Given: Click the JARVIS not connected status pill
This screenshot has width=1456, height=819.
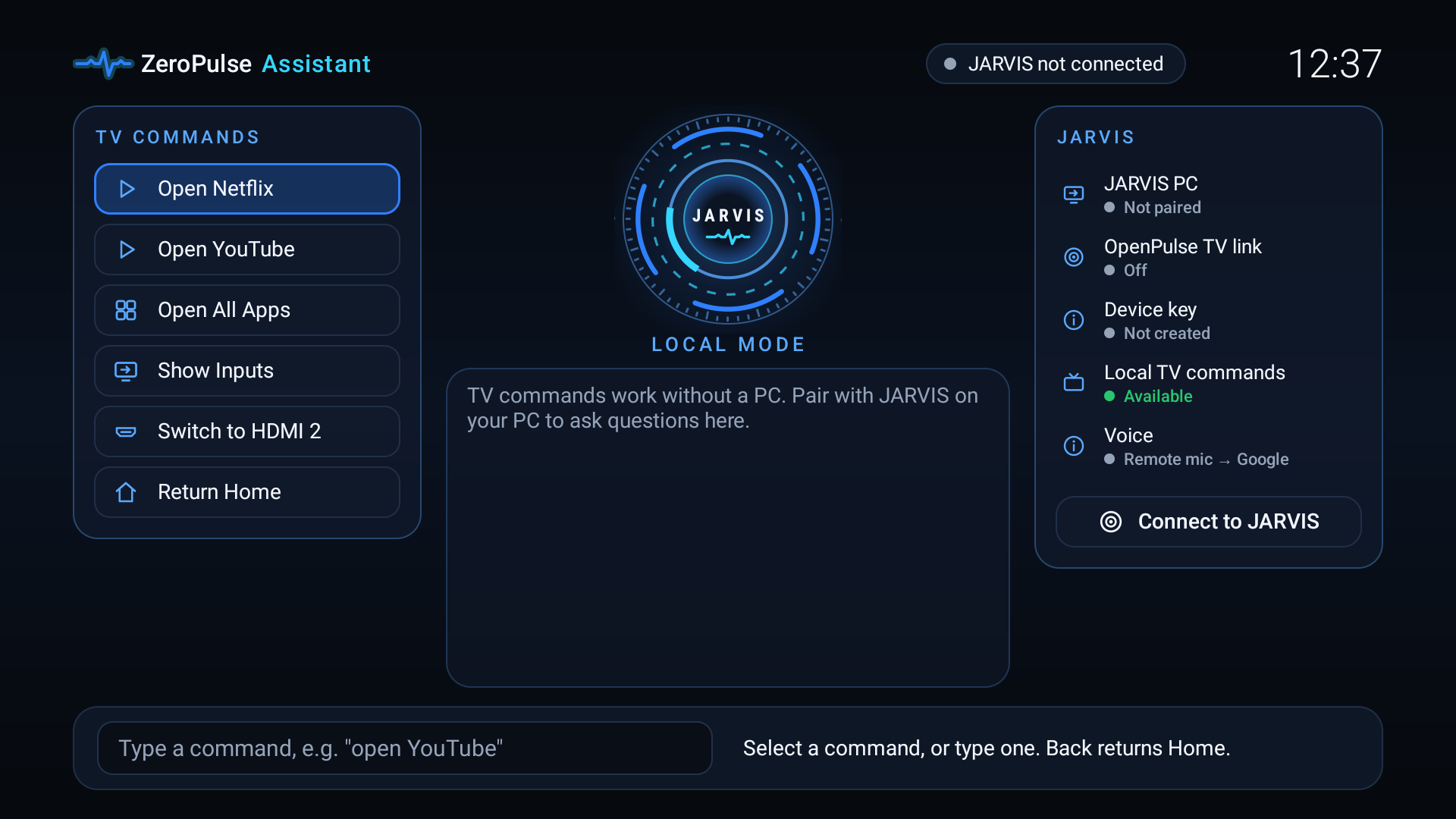Looking at the screenshot, I should 1056,64.
